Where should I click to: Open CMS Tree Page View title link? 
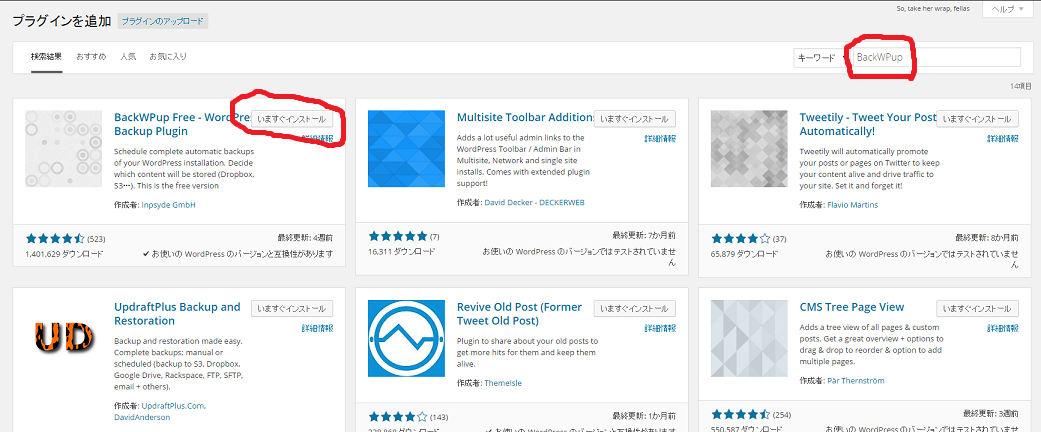point(852,307)
